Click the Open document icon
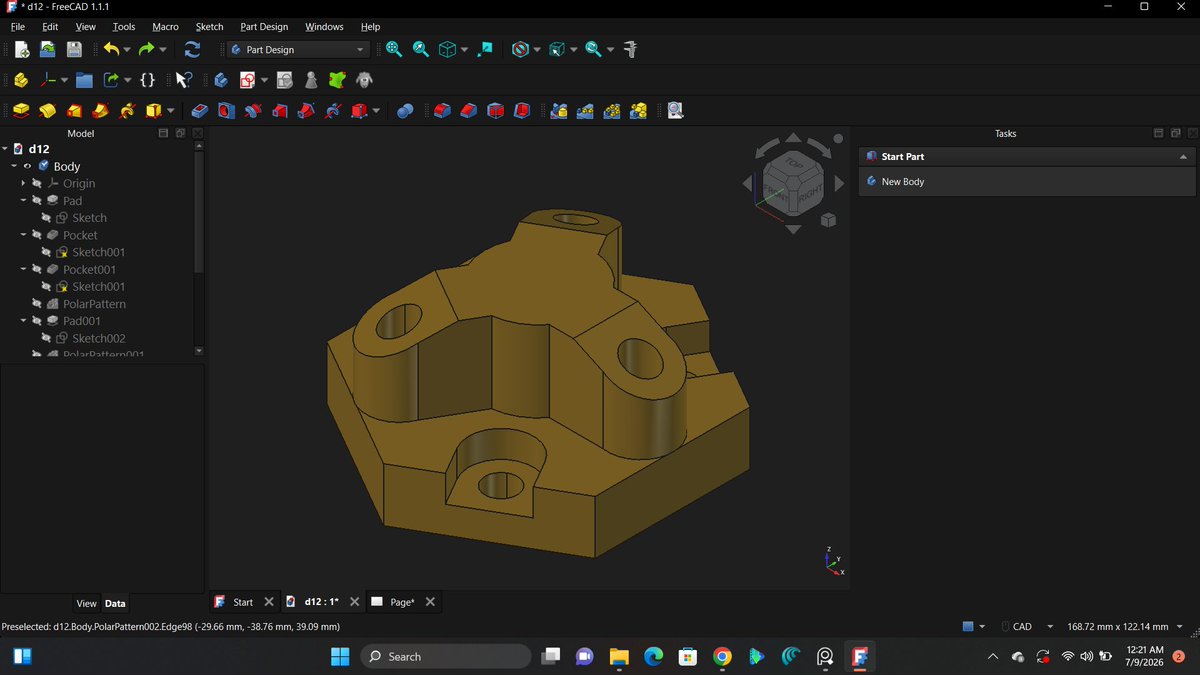The width and height of the screenshot is (1200, 675). click(x=47, y=49)
